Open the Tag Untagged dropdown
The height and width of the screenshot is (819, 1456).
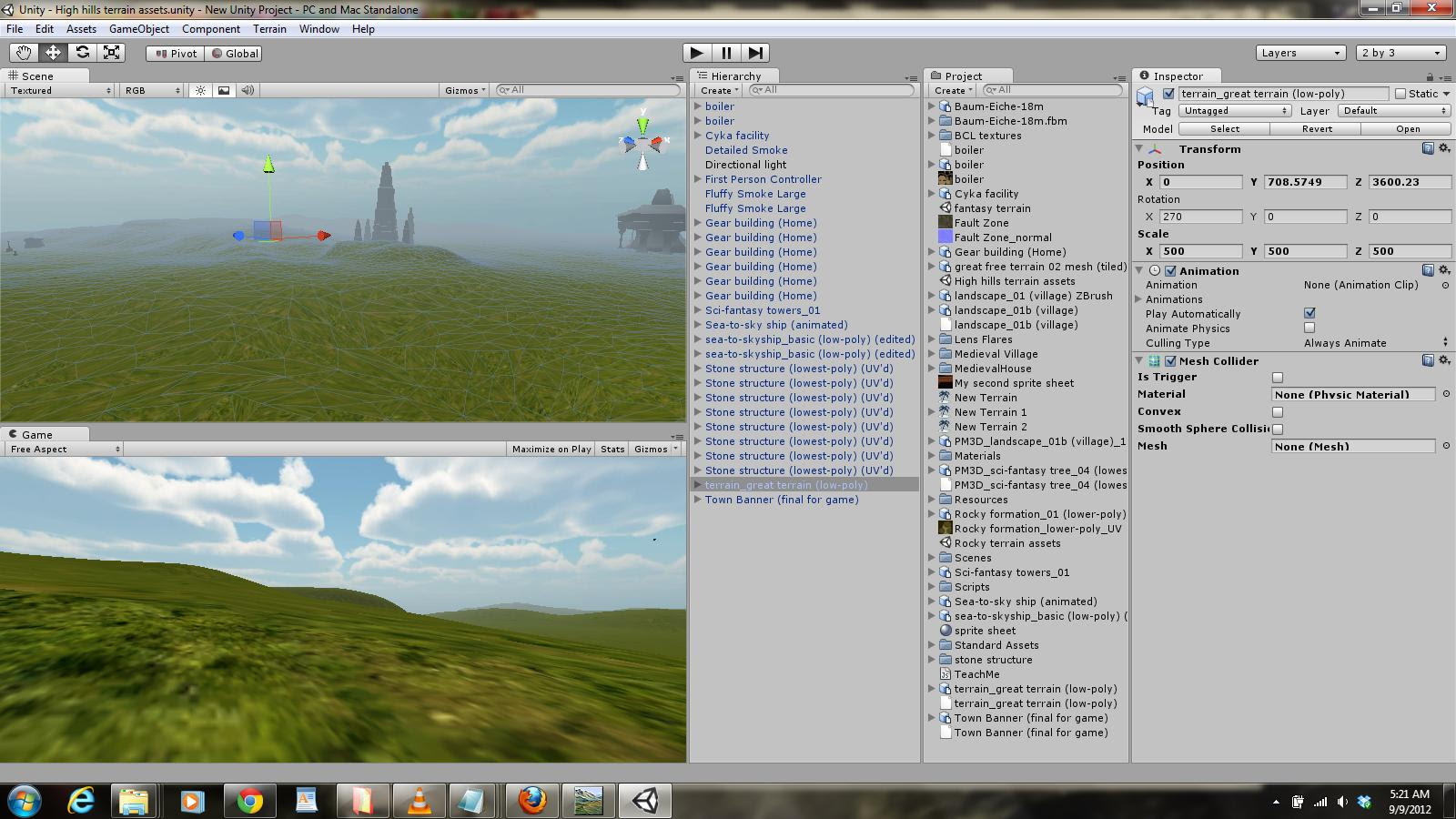[1234, 111]
